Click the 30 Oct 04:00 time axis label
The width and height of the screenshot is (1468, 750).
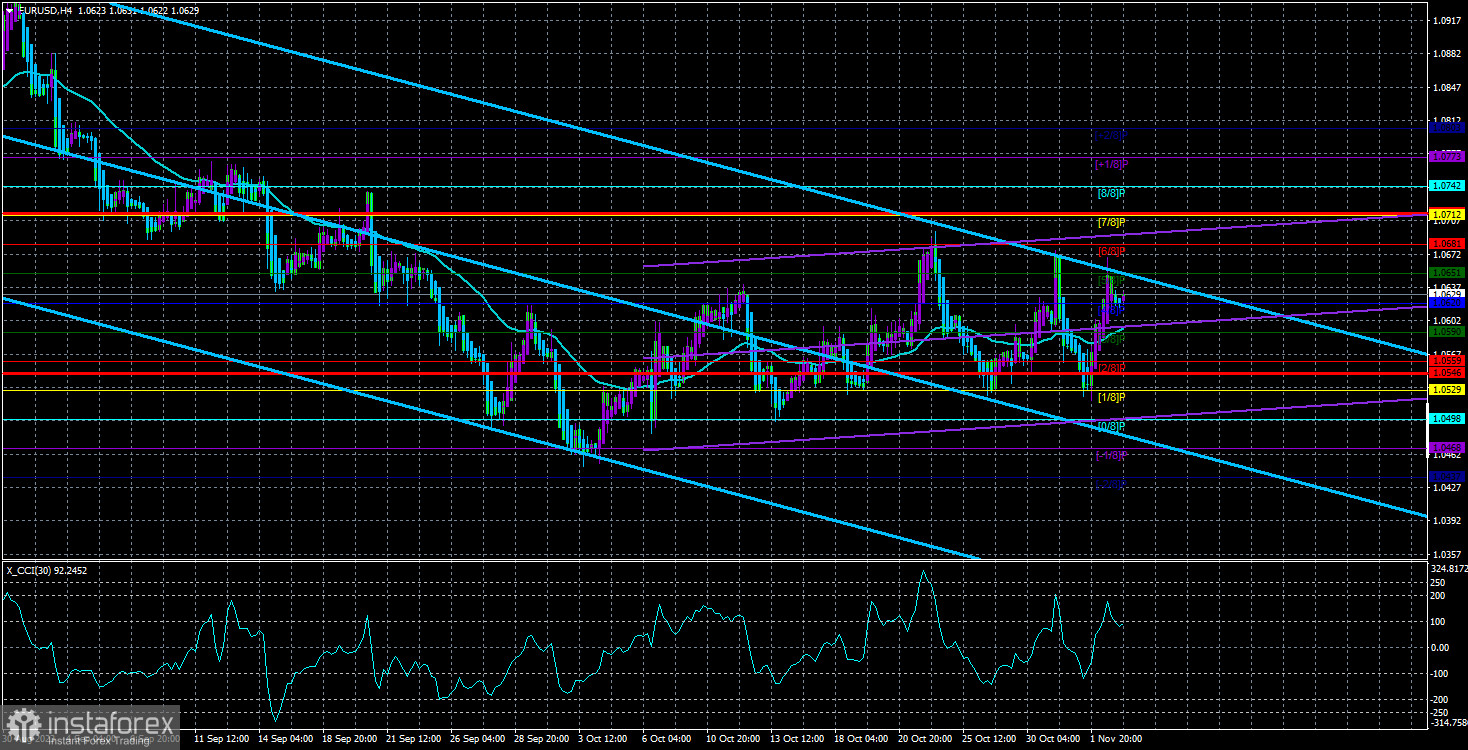tap(1055, 739)
